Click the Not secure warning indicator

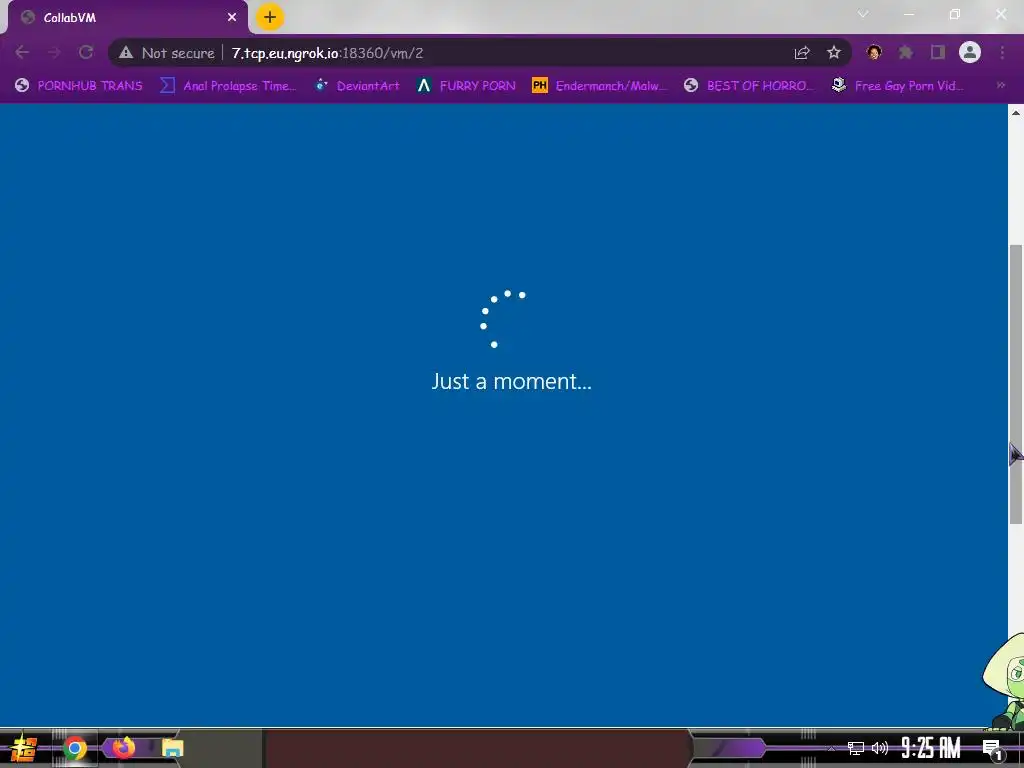point(167,53)
